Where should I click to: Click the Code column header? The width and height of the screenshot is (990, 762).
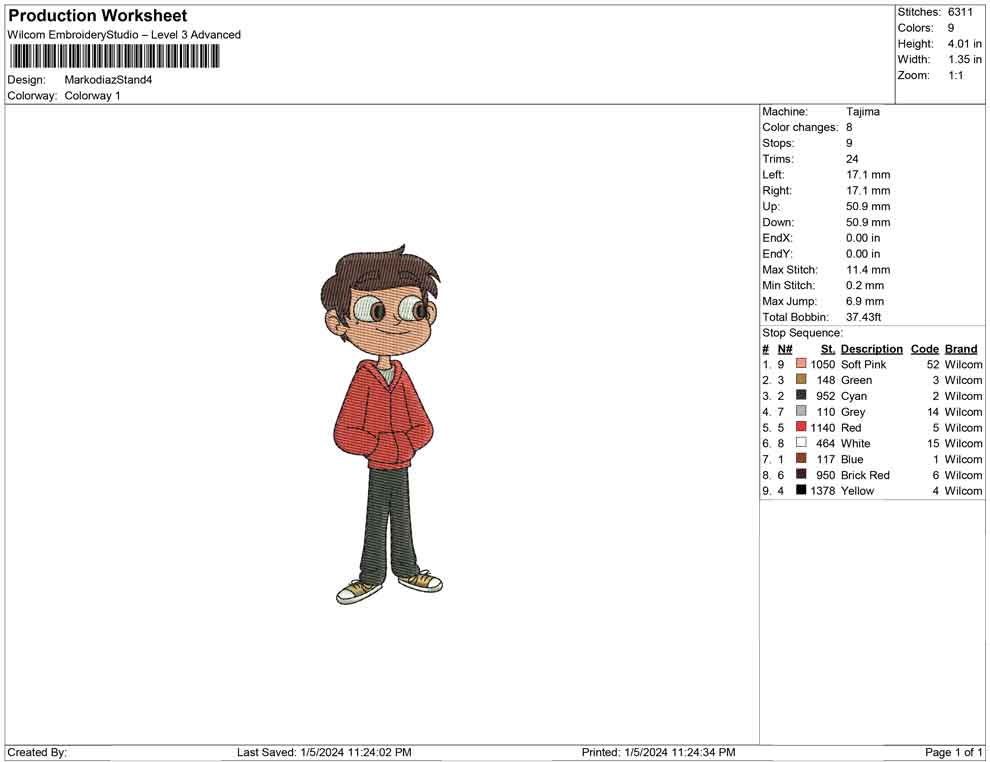tap(925, 349)
